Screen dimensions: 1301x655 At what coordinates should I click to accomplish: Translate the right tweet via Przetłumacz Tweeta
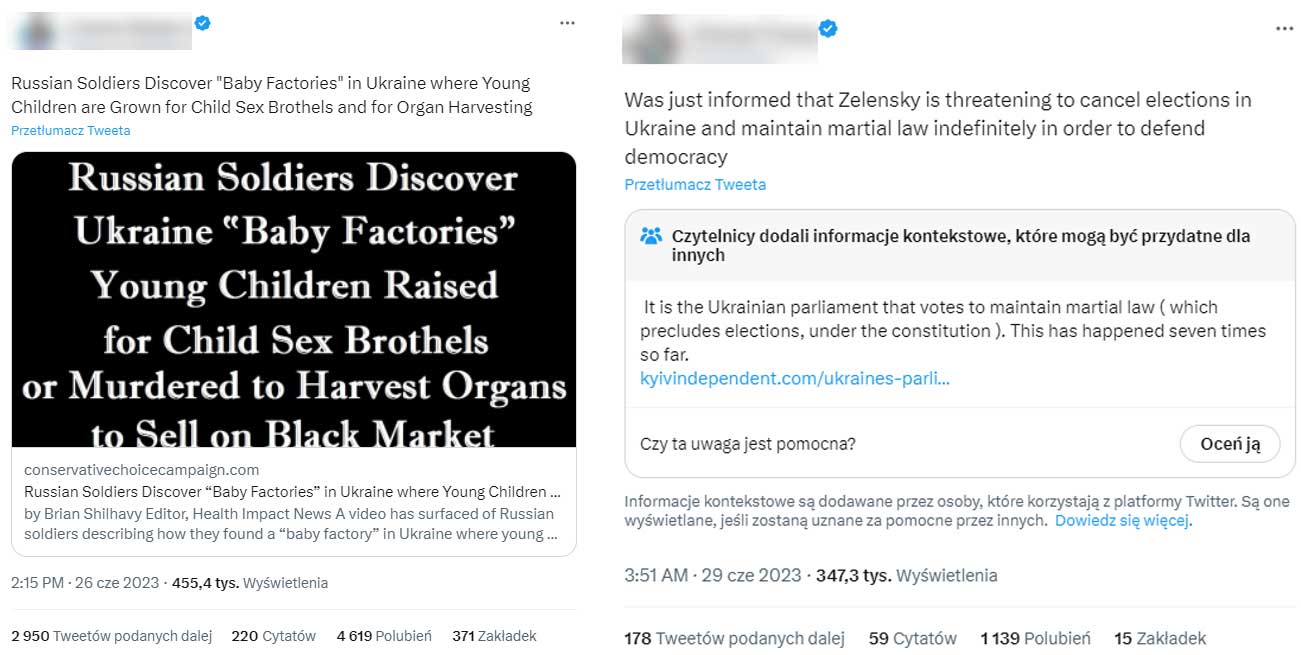coord(695,184)
